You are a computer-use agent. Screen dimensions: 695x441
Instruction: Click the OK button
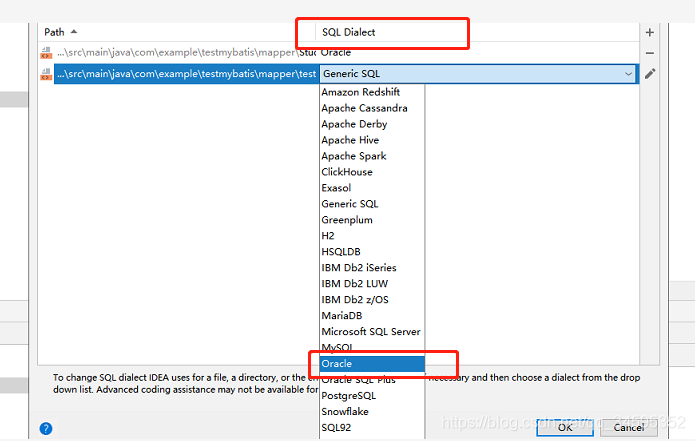(x=565, y=427)
